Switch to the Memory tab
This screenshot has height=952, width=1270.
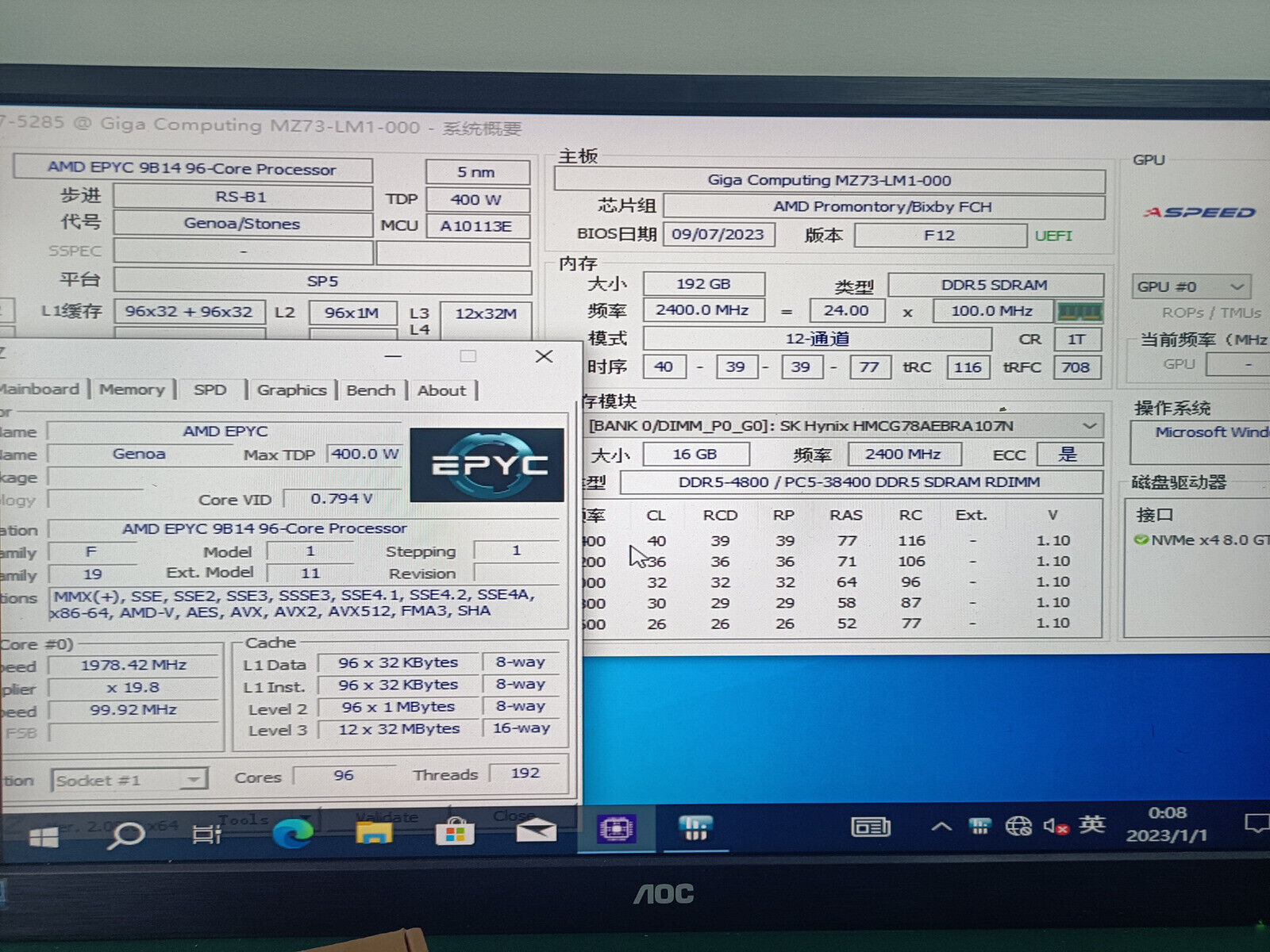[132, 390]
